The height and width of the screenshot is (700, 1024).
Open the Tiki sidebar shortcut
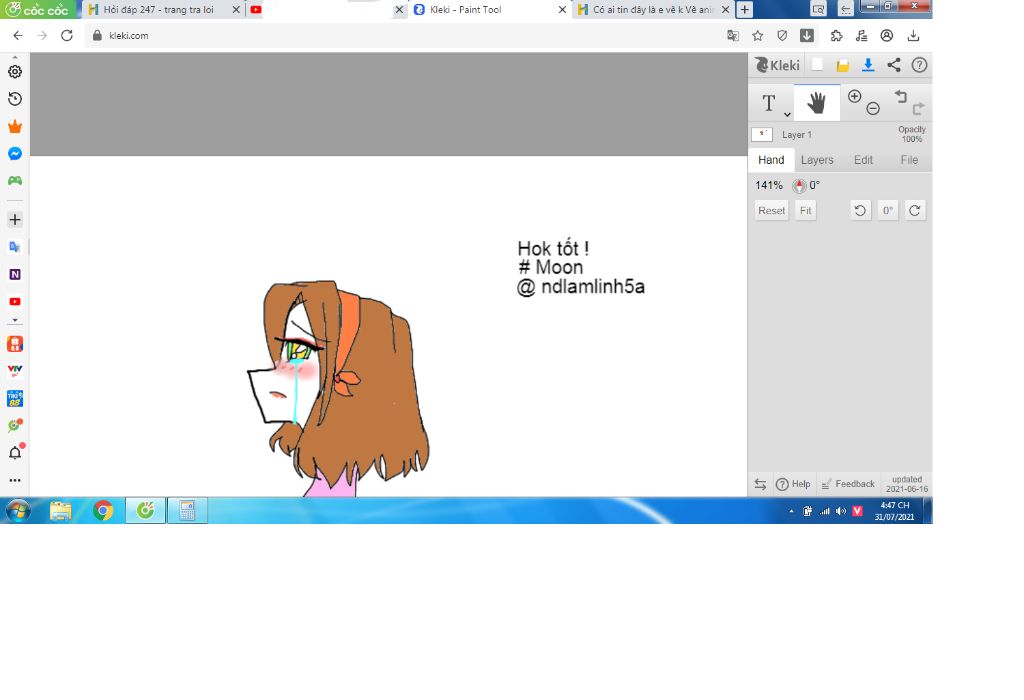(15, 398)
